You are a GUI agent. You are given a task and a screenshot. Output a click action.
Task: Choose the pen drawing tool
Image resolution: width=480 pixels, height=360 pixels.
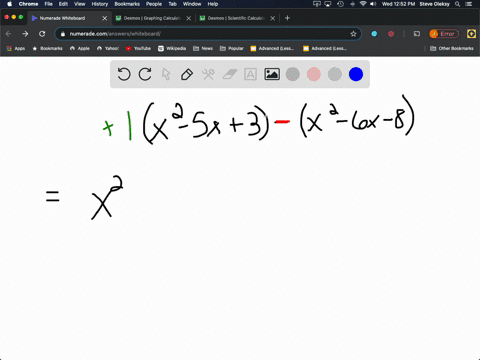click(x=187, y=74)
